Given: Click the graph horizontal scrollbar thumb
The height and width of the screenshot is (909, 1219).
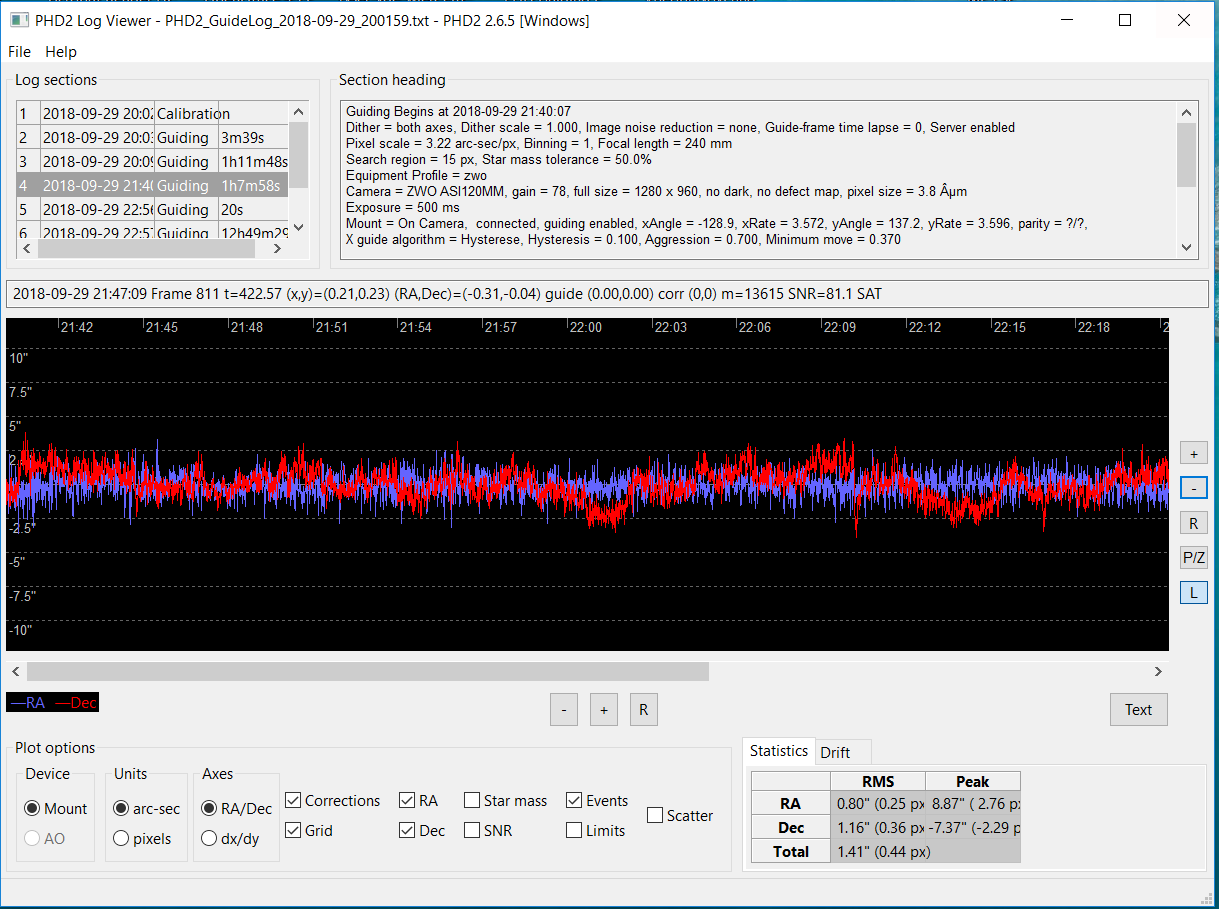Looking at the screenshot, I should tap(367, 671).
